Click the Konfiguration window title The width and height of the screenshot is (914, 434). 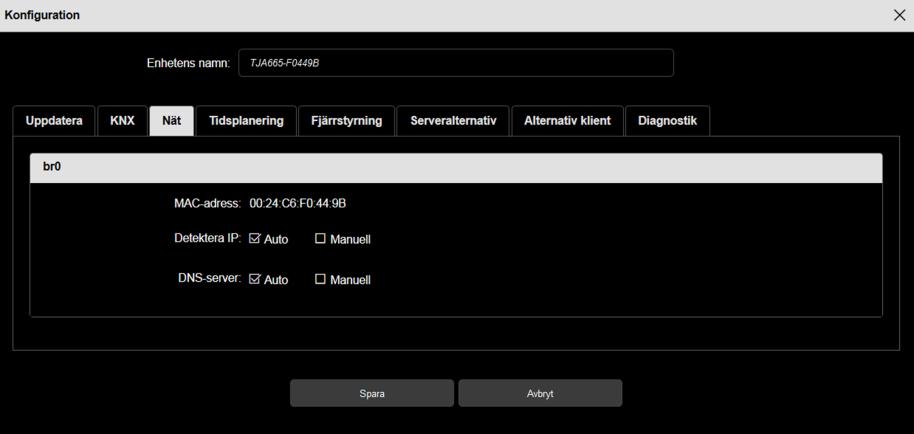point(42,15)
